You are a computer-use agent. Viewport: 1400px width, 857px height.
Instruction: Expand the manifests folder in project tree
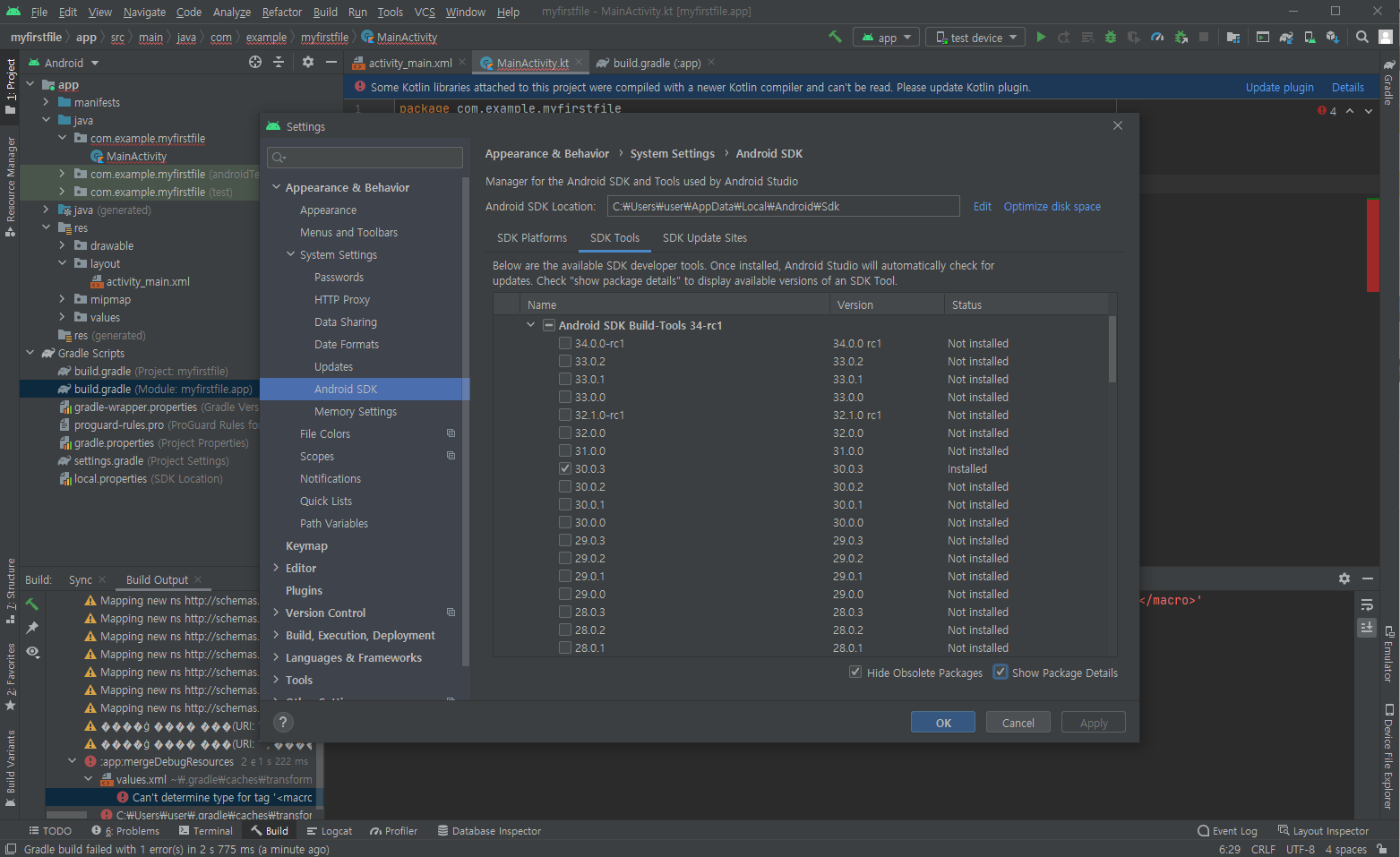(46, 102)
